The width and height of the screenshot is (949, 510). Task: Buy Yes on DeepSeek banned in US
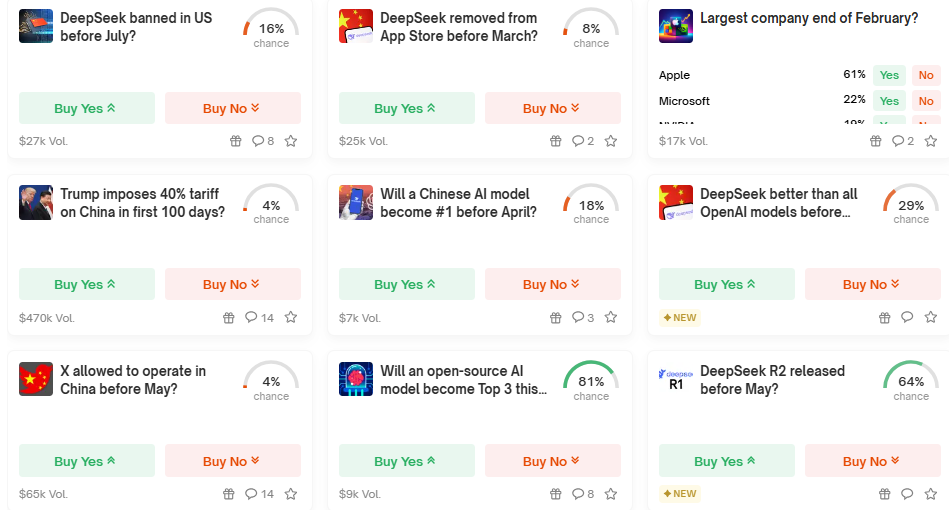tap(86, 108)
